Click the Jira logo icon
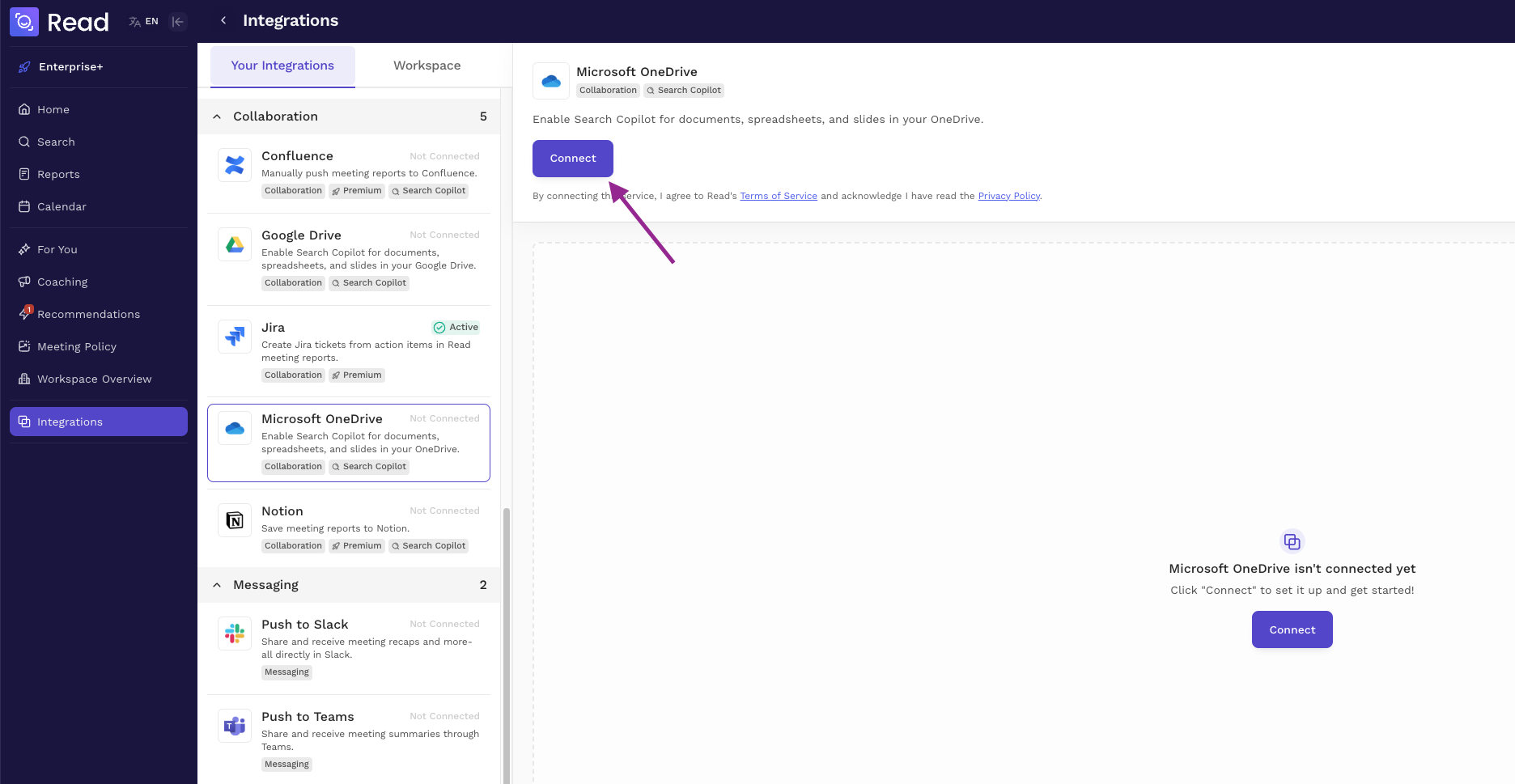 (235, 337)
